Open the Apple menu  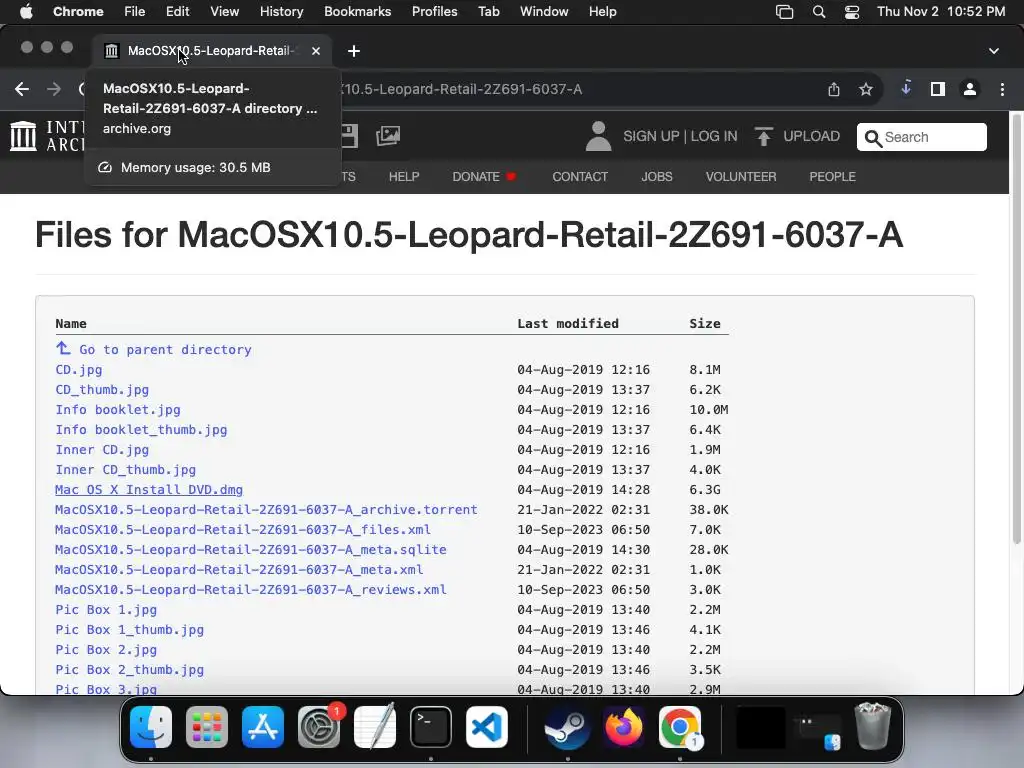tap(26, 12)
